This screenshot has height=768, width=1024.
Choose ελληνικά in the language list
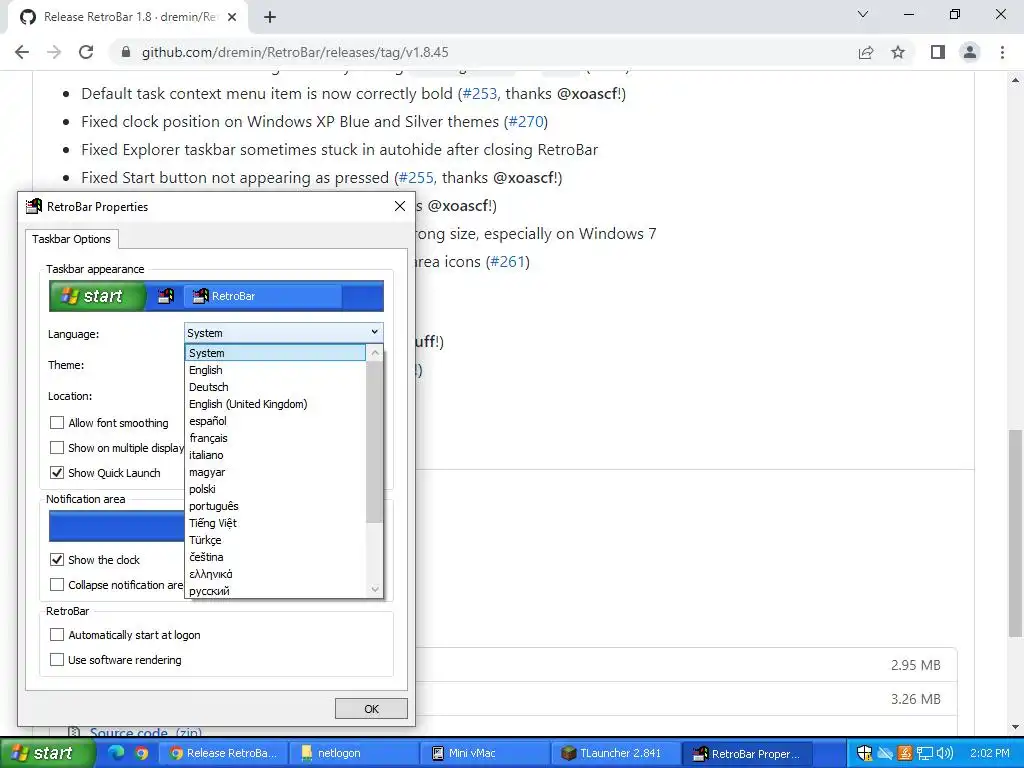point(275,573)
